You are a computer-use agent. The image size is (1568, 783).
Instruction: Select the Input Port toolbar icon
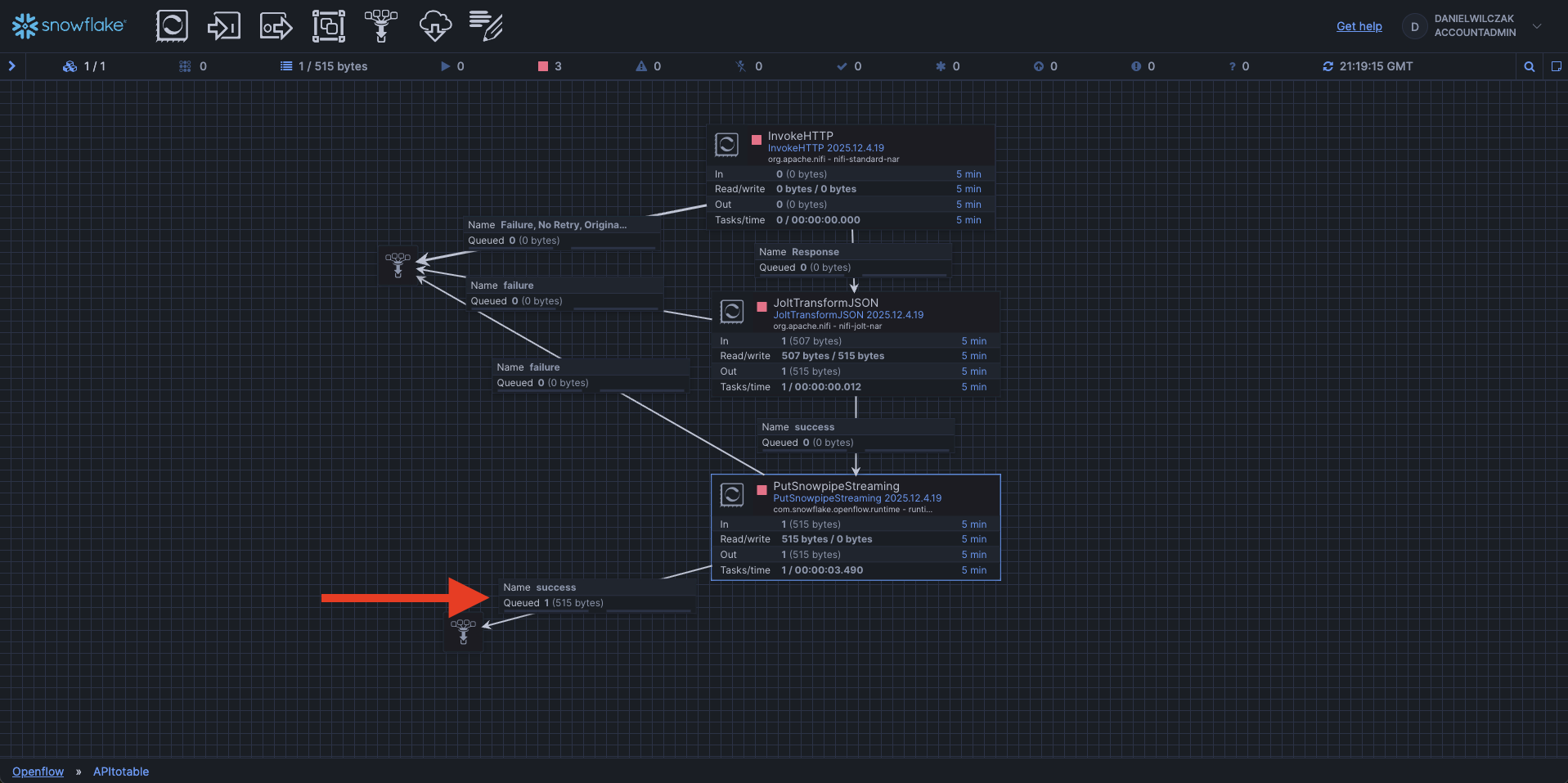223,26
